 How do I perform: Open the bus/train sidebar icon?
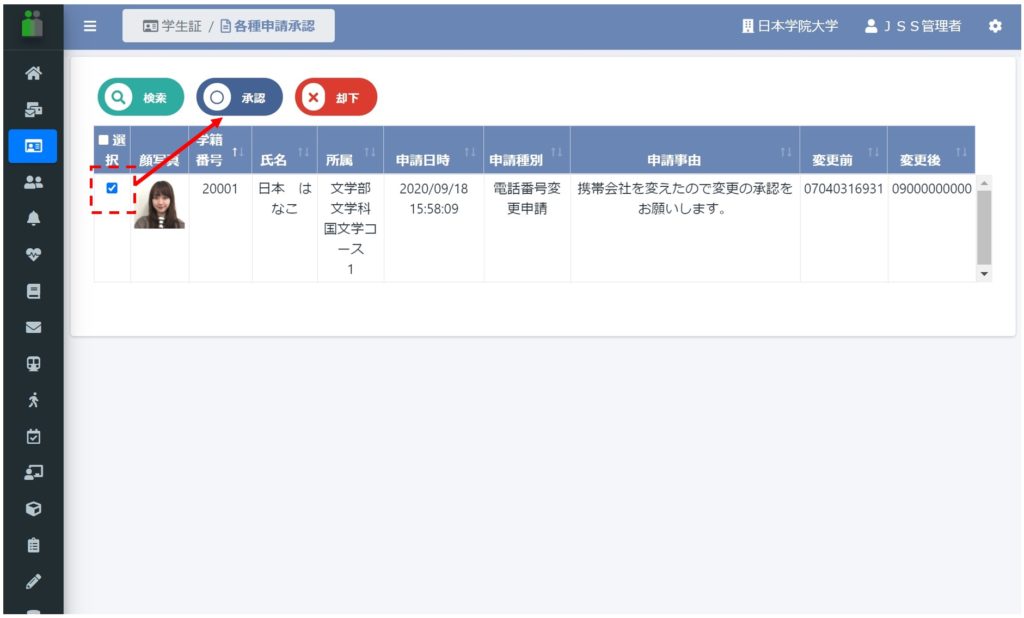point(33,364)
